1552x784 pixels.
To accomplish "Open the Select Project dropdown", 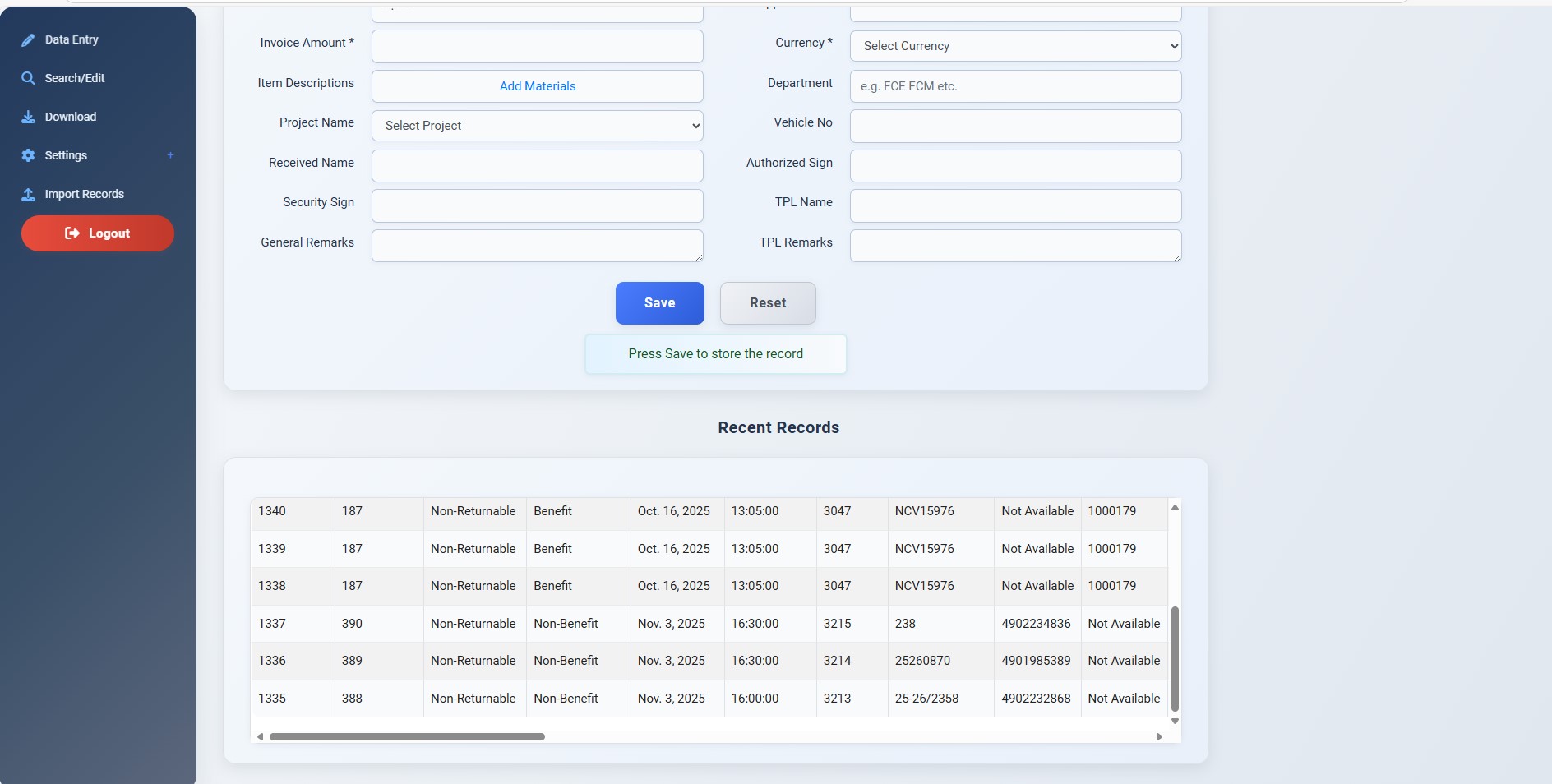I will 537,126.
